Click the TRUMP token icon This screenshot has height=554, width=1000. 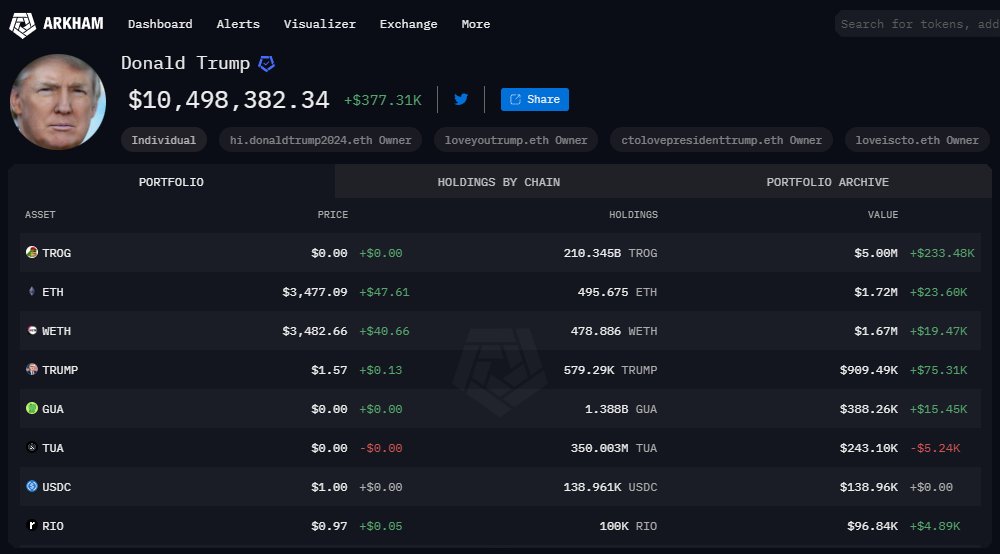pyautogui.click(x=31, y=369)
